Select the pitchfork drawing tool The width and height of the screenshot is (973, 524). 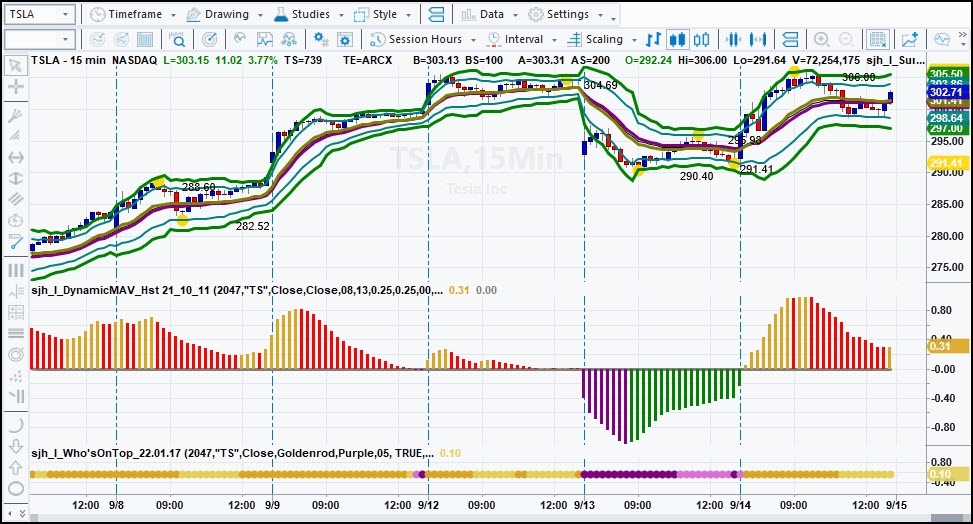pos(16,115)
